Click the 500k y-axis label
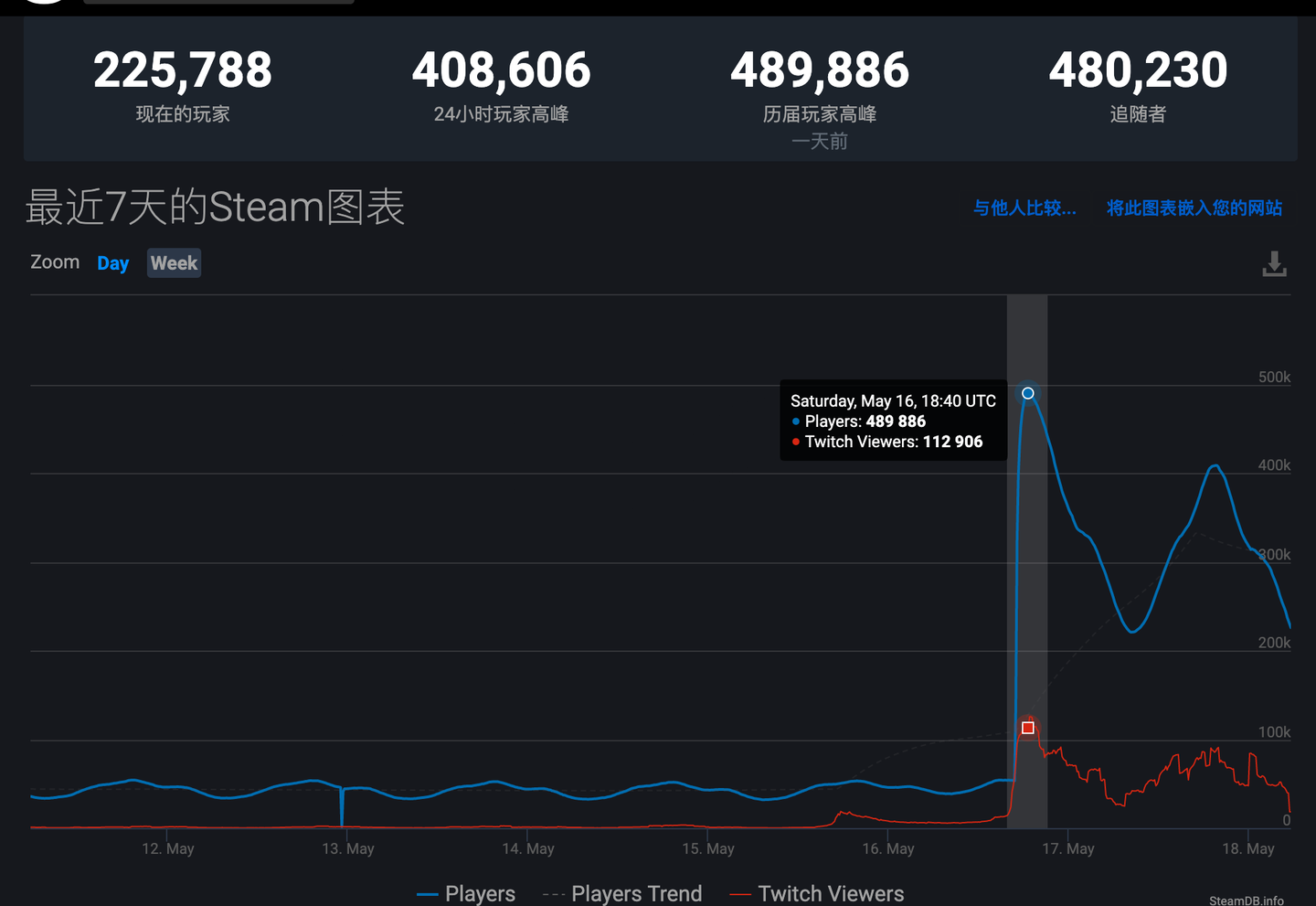 [x=1274, y=377]
